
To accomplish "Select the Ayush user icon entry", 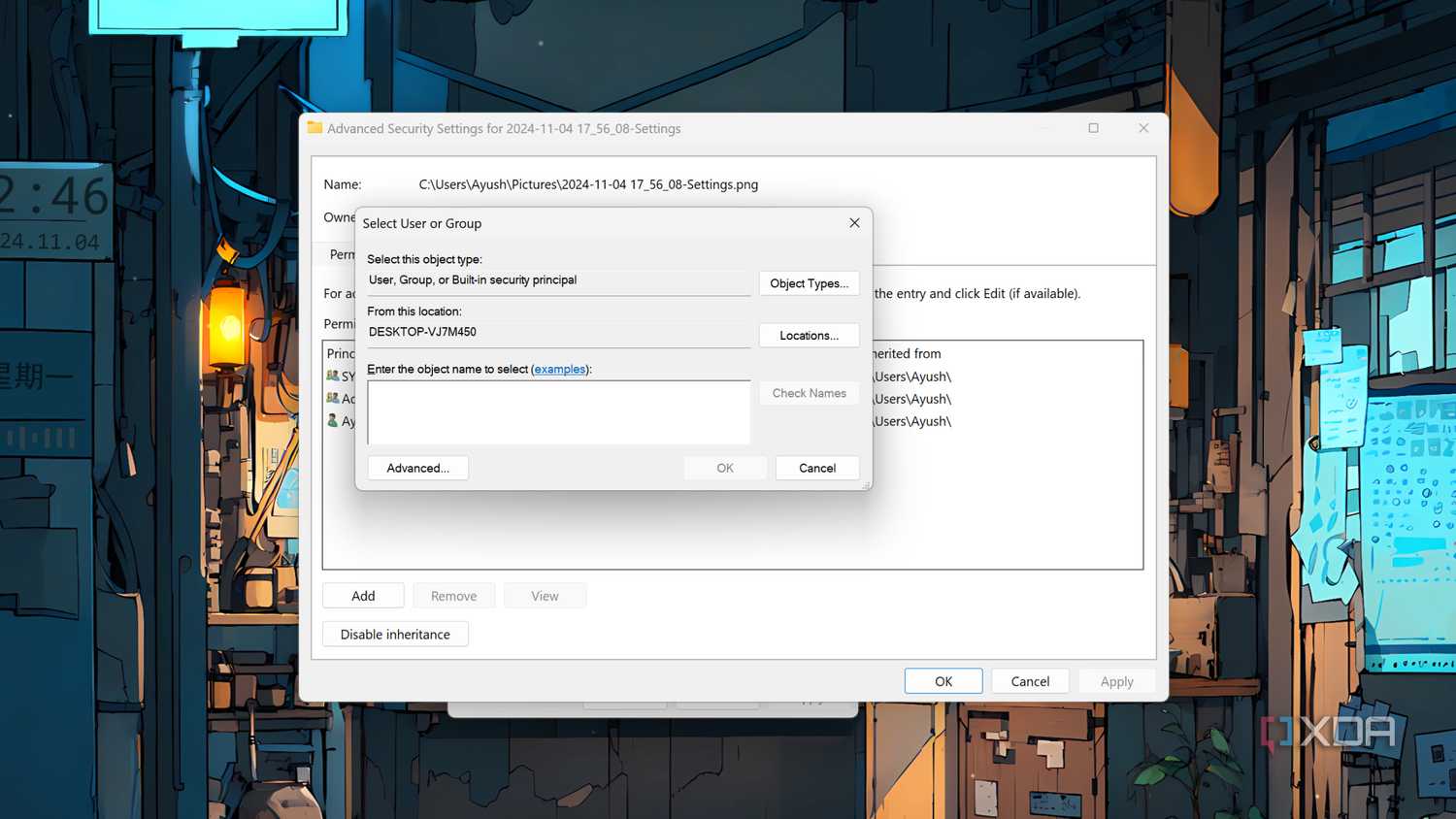I will 333,420.
